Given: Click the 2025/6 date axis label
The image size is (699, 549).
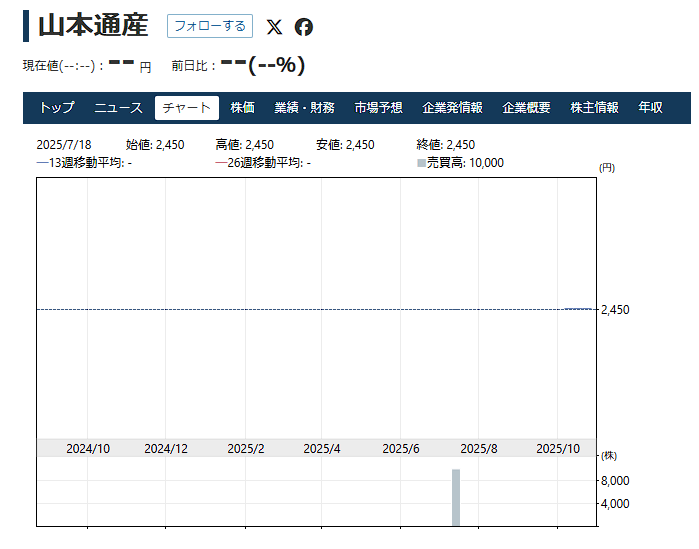Looking at the screenshot, I should pyautogui.click(x=401, y=448).
